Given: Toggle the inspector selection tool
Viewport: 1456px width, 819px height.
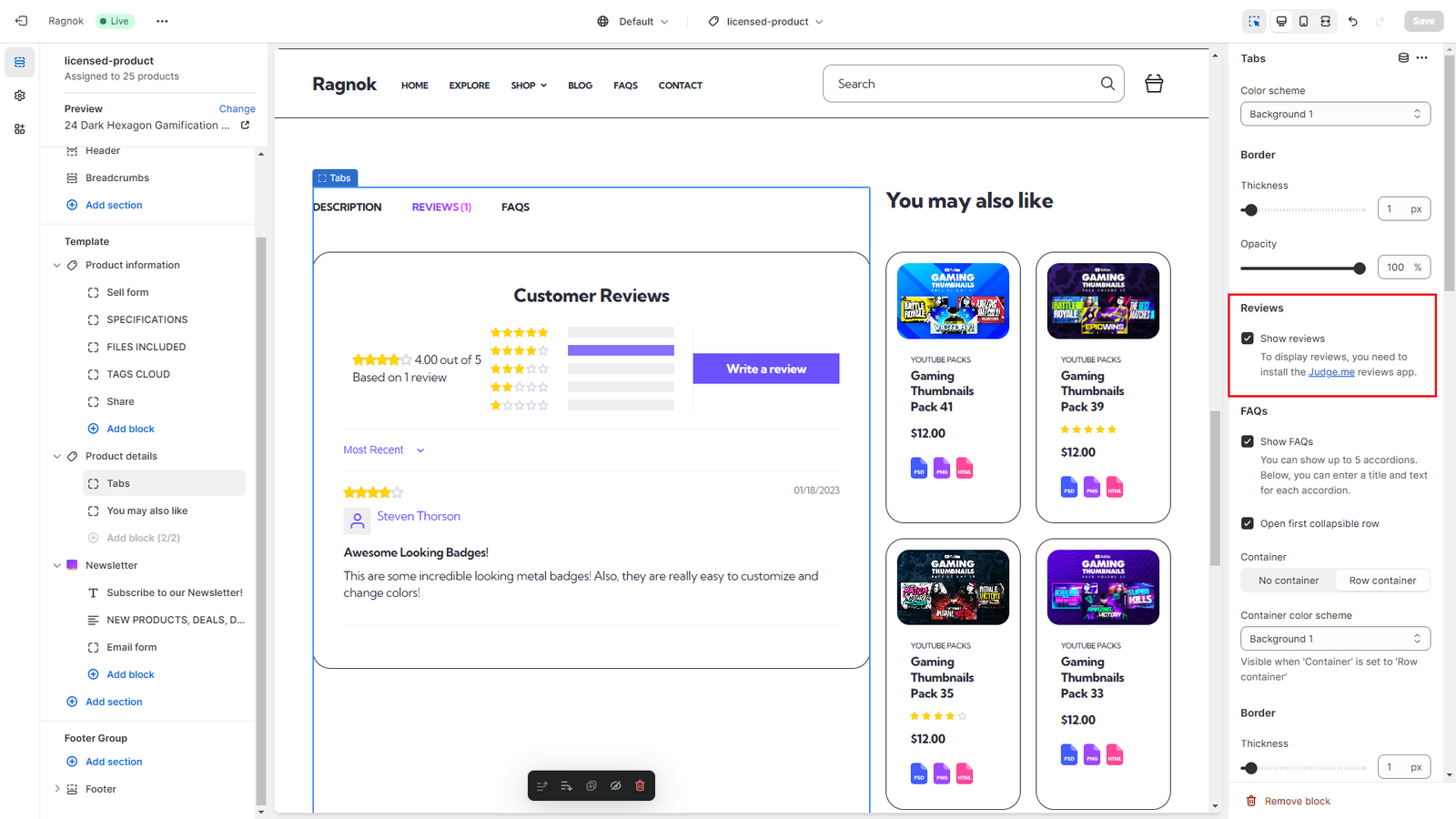Looking at the screenshot, I should coord(1255,21).
